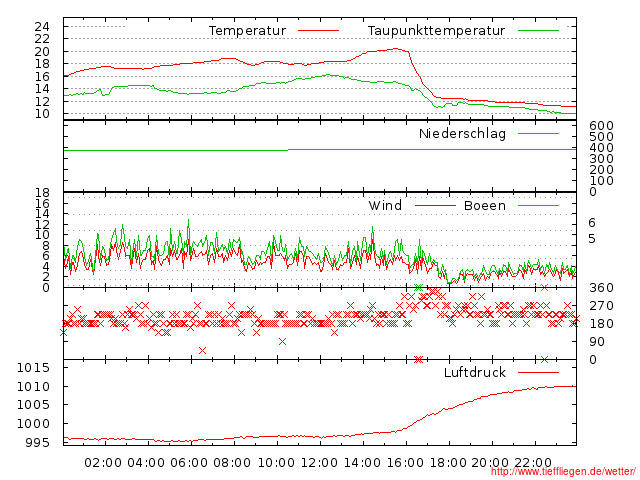Screen dimensions: 640x480
Task: Click the Taupunkttemperatur legend label
Action: coord(436,31)
